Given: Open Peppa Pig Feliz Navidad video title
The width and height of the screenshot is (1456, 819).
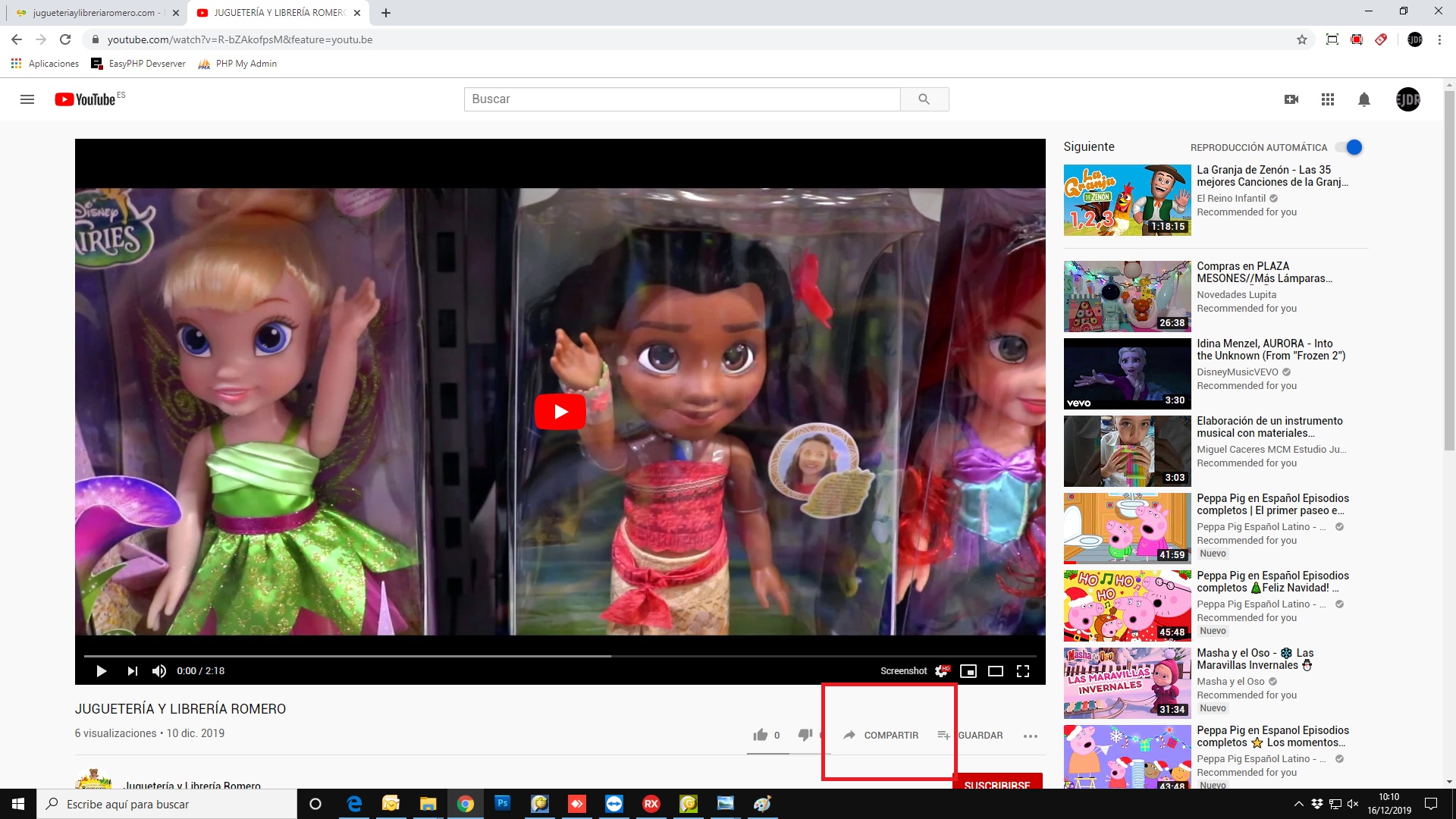Looking at the screenshot, I should tap(1273, 582).
